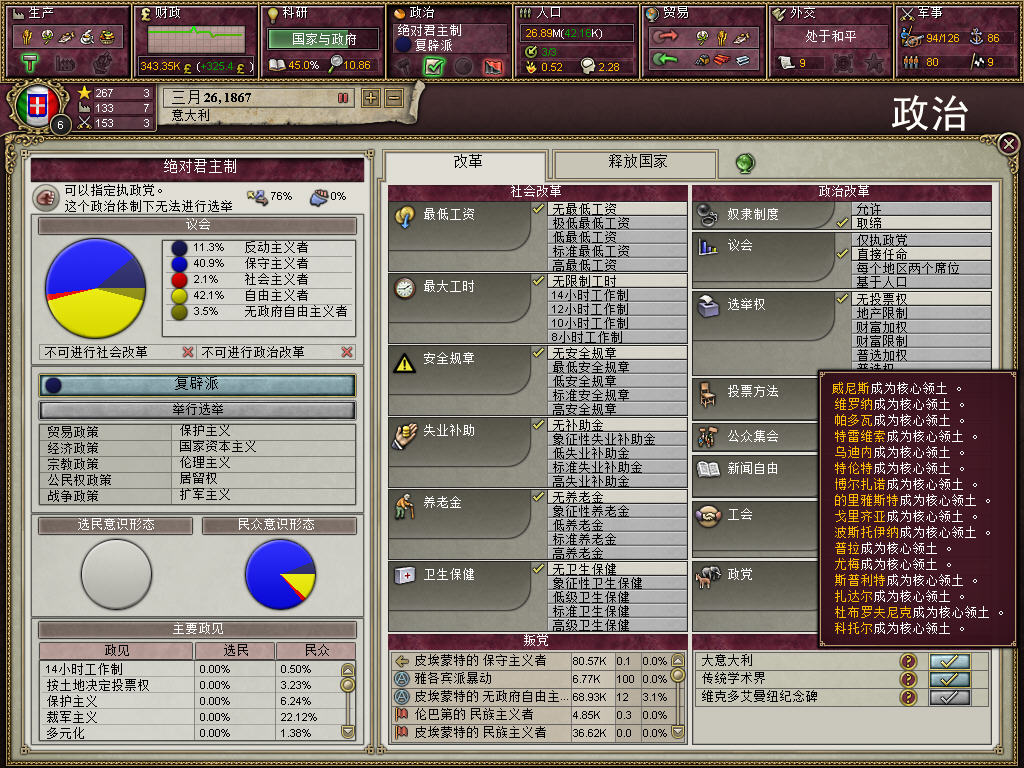The height and width of the screenshot is (768, 1024).
Task: Click the question mark icon for 大意大利
Action: (x=908, y=661)
